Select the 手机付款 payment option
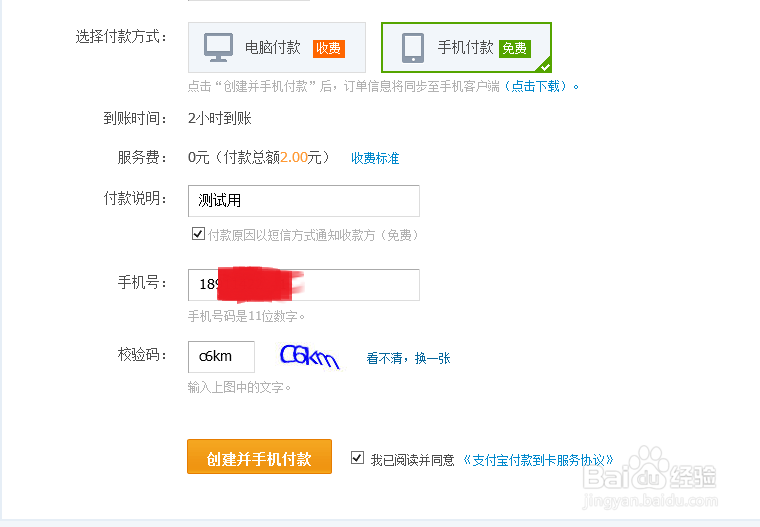The image size is (760, 527). [466, 48]
